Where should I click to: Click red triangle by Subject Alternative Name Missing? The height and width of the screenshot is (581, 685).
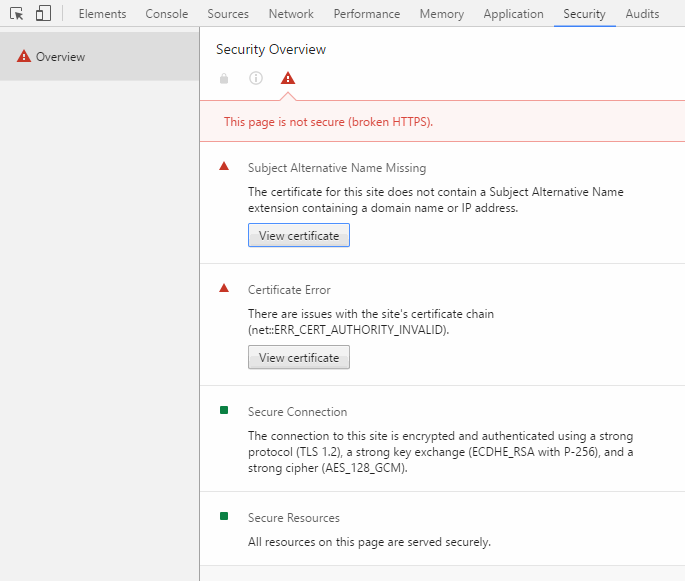coord(224,166)
